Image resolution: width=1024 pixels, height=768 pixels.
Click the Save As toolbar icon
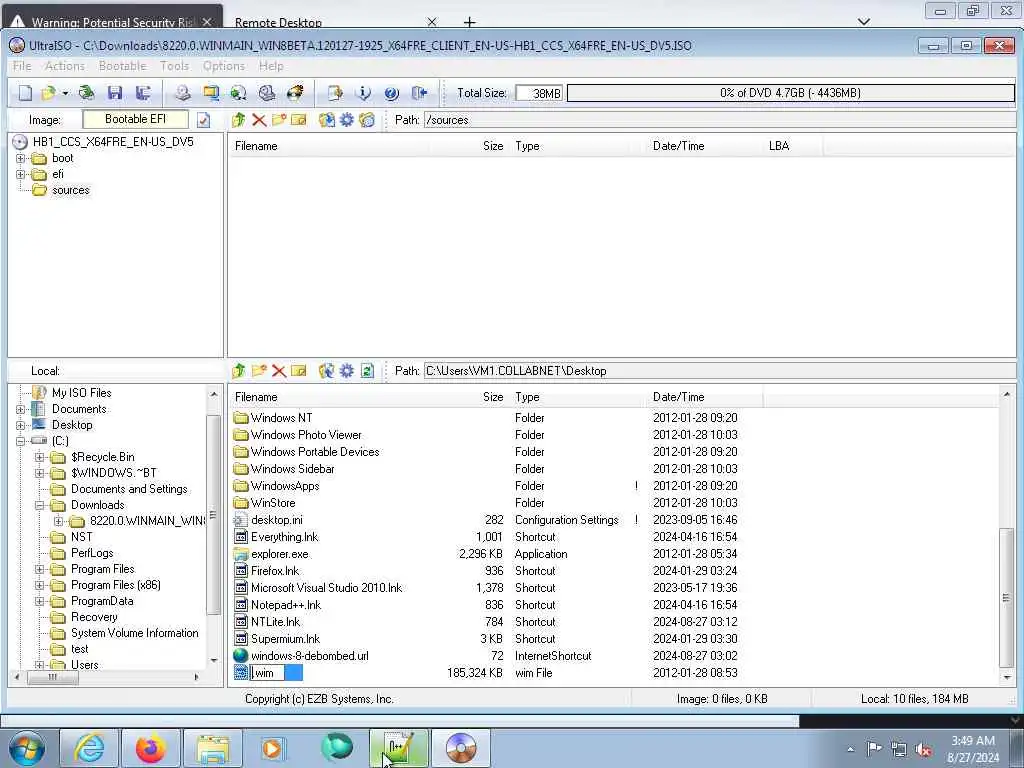tap(143, 93)
